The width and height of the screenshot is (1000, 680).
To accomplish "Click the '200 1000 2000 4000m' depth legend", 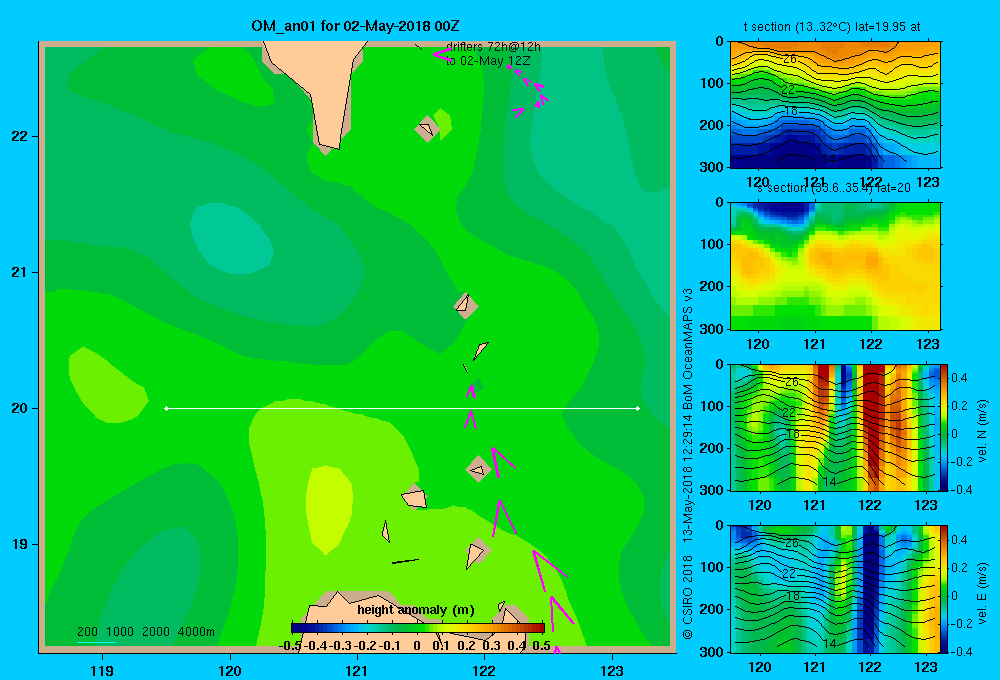I will click(x=146, y=632).
